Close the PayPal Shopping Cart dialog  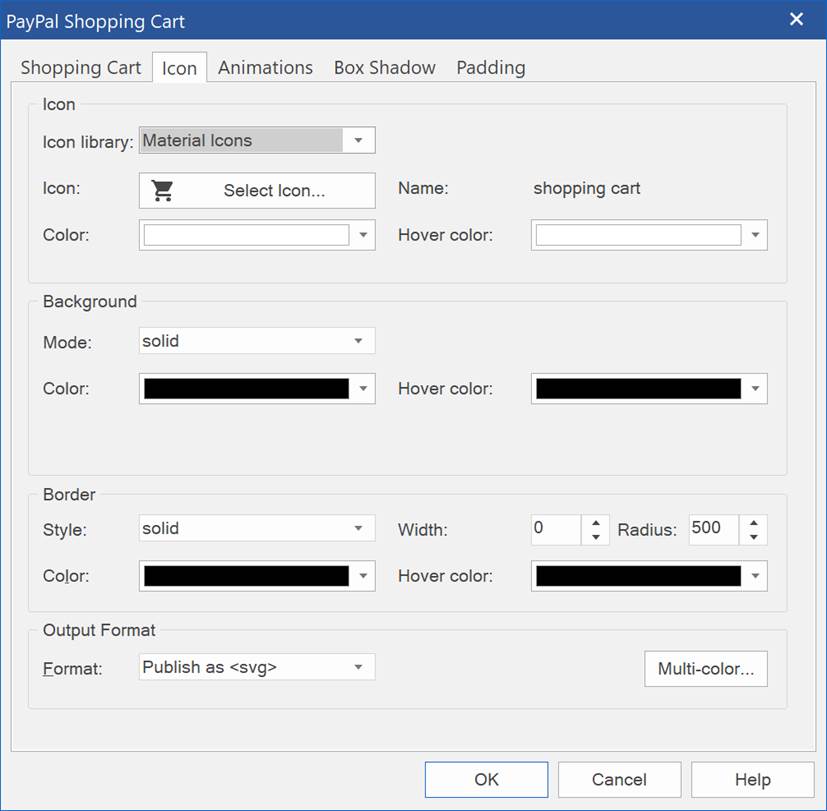(796, 20)
